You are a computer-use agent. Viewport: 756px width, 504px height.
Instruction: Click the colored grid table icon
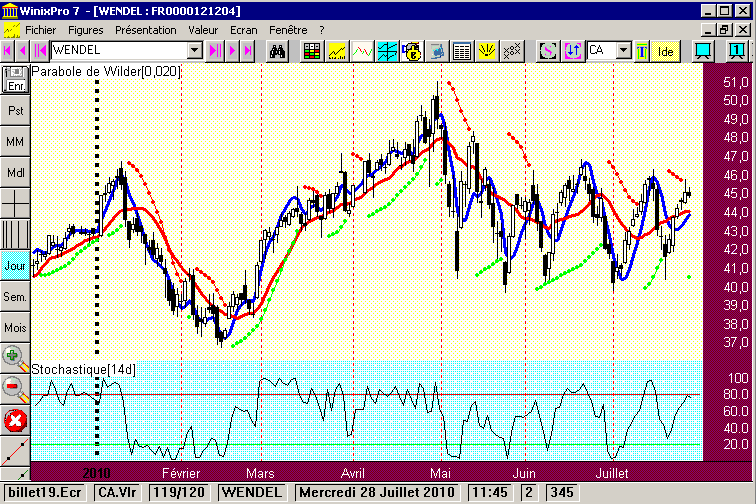point(312,51)
